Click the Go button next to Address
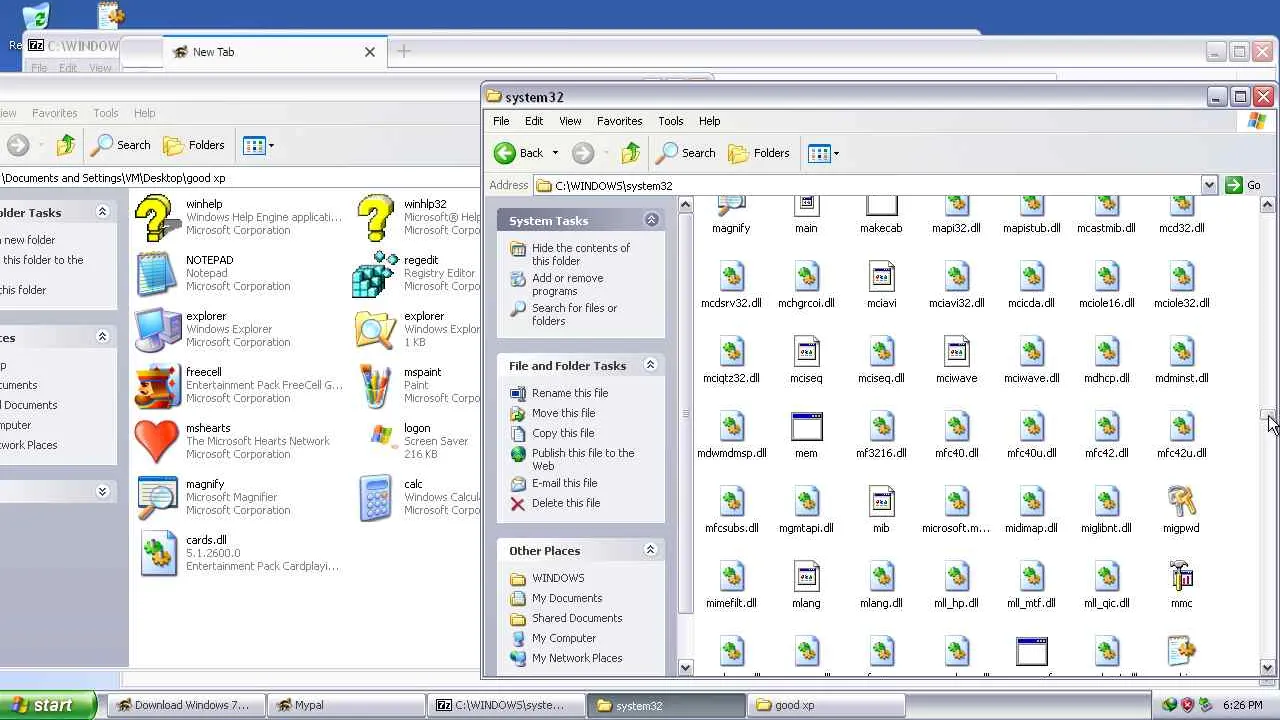 (1243, 185)
